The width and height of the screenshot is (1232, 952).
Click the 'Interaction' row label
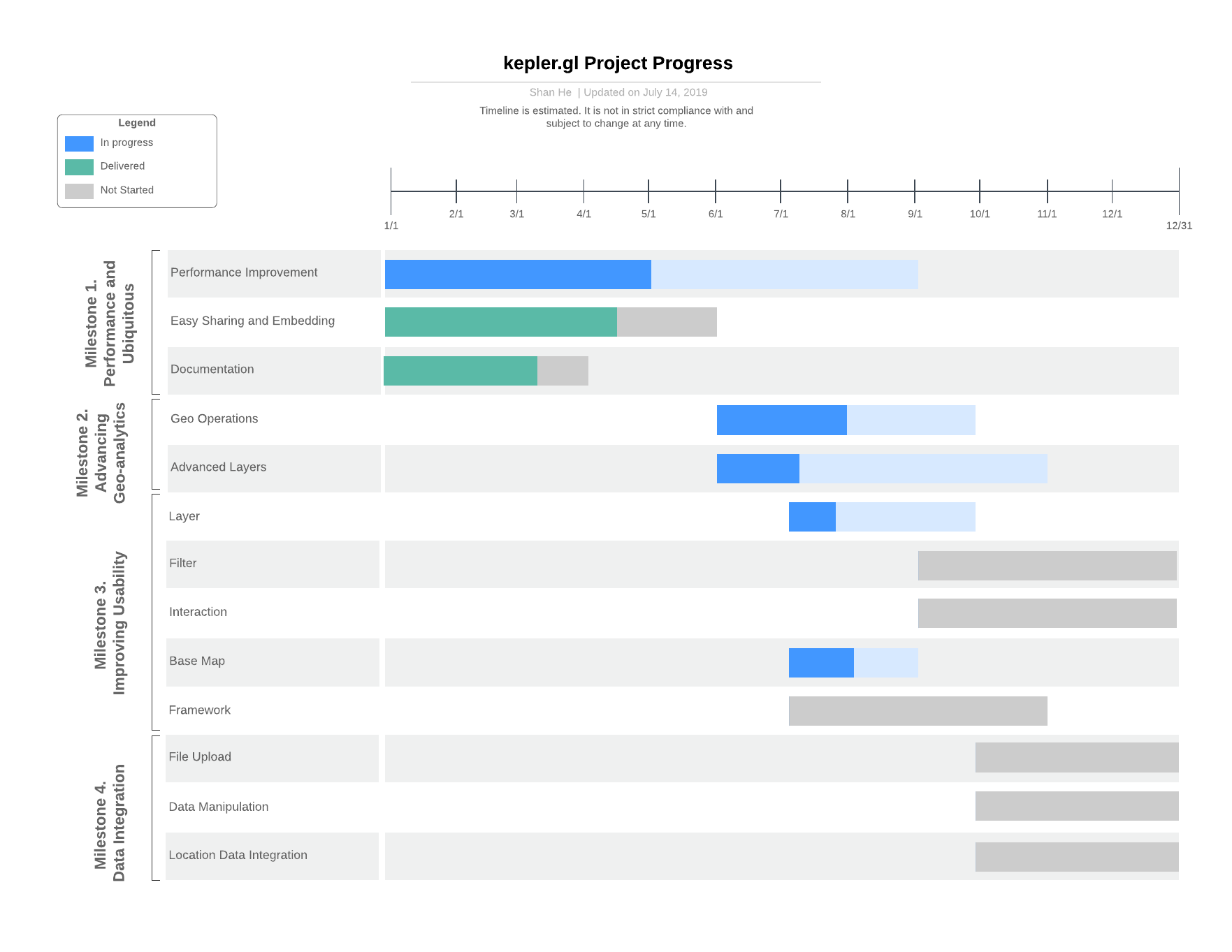[198, 612]
